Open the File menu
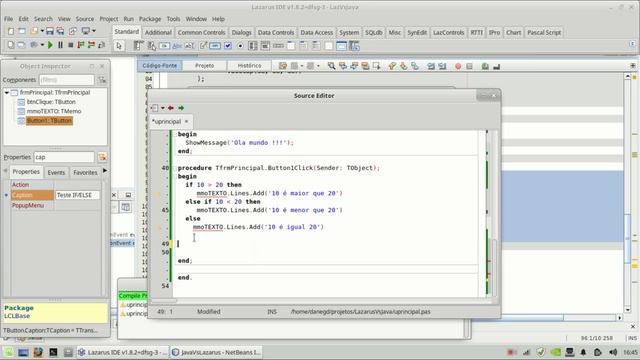The width and height of the screenshot is (640, 360). coord(9,19)
